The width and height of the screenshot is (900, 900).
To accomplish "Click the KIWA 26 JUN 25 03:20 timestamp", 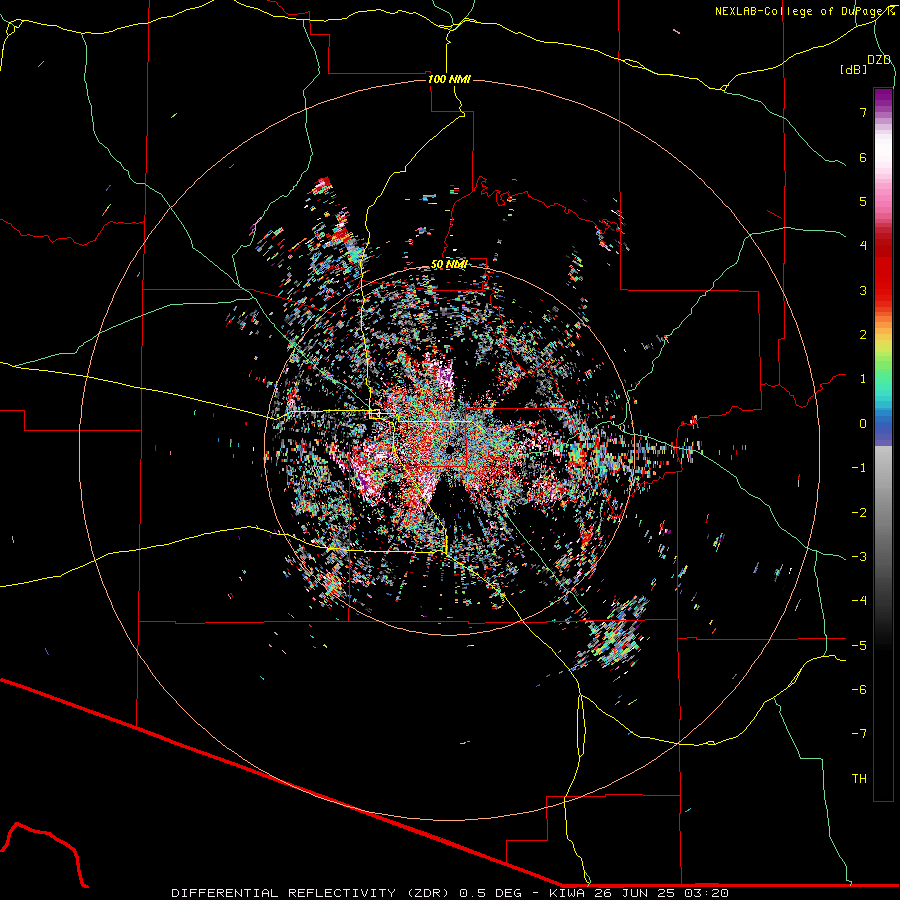I will pyautogui.click(x=639, y=893).
